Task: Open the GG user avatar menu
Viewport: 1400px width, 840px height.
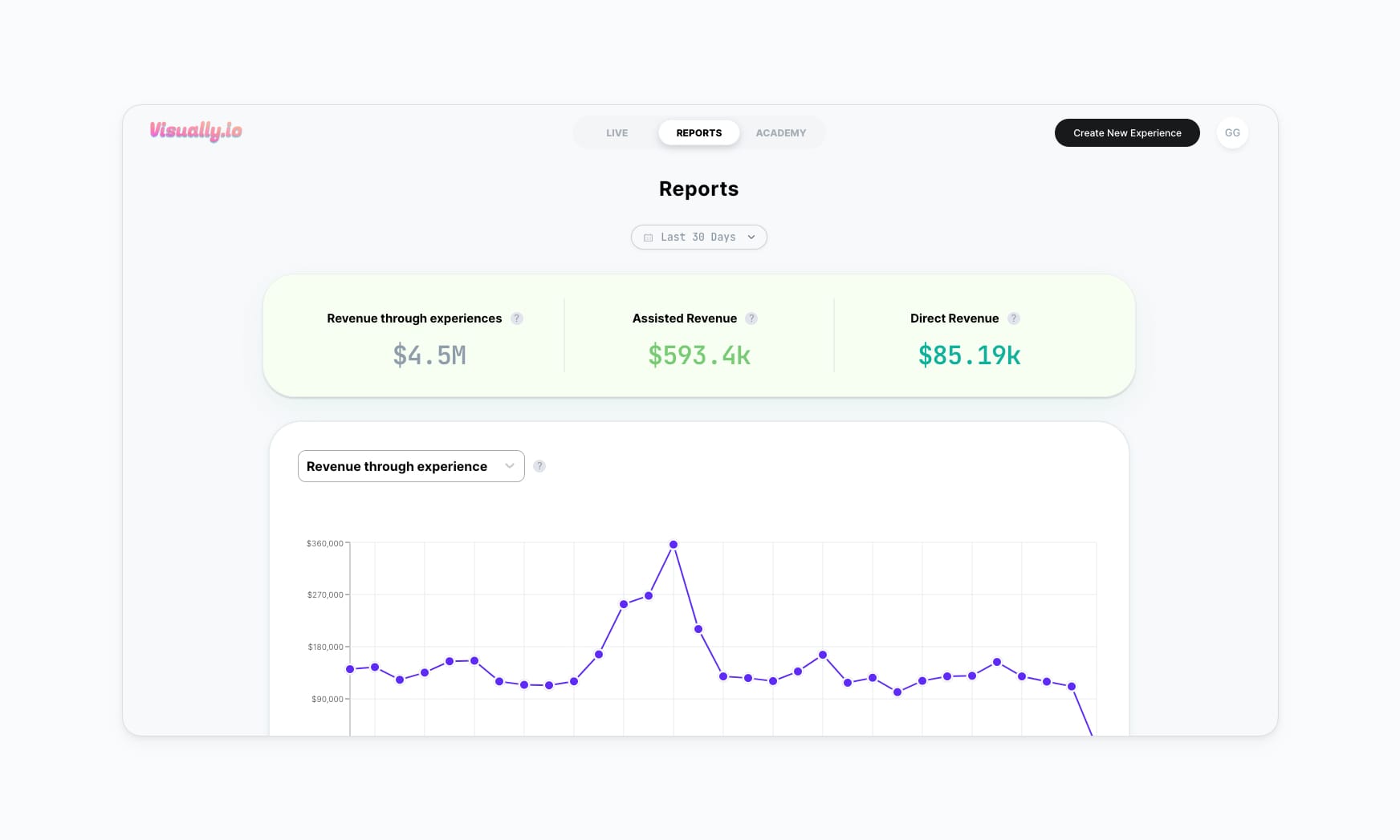Action: coord(1232,133)
